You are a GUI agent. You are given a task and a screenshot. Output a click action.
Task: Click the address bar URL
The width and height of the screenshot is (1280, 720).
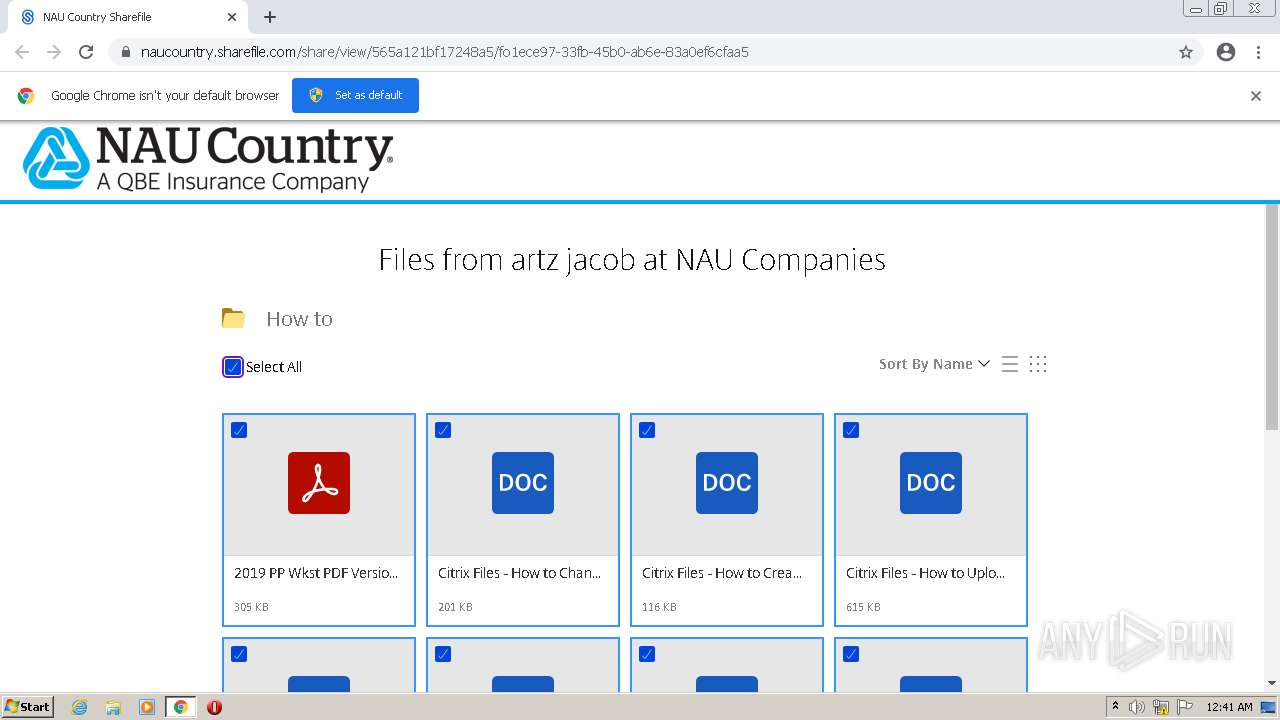[x=445, y=52]
